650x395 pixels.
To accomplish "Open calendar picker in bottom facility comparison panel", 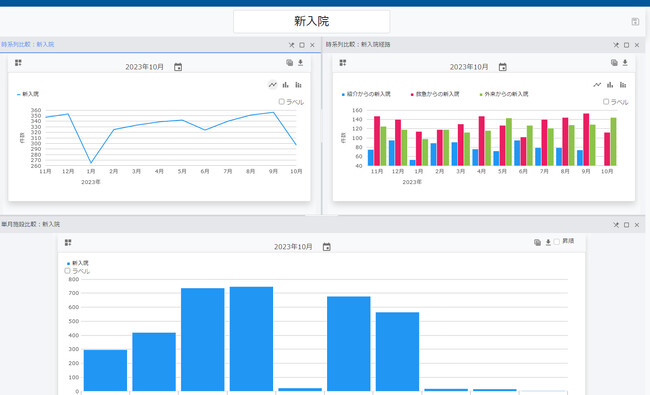I will tap(327, 247).
